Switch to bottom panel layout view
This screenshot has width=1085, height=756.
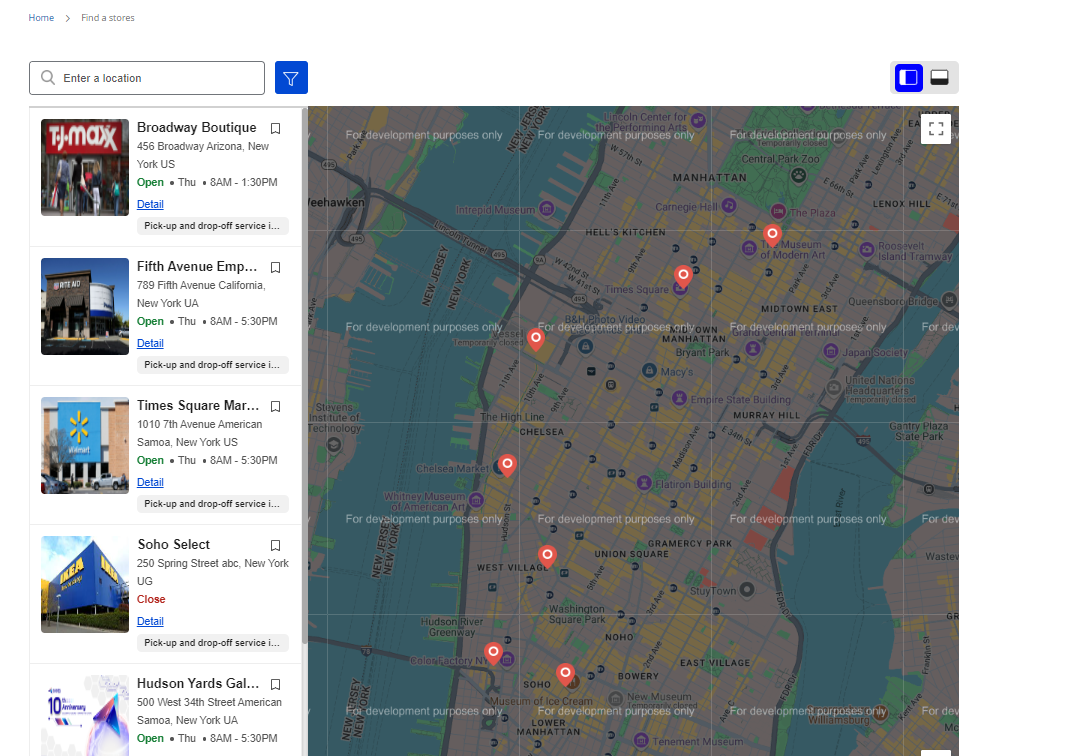point(939,77)
